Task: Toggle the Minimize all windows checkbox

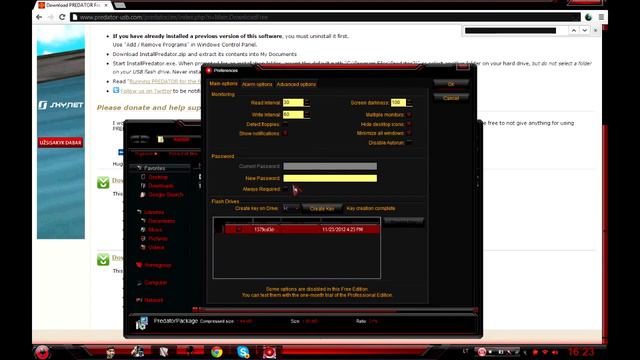Action: click(x=409, y=133)
